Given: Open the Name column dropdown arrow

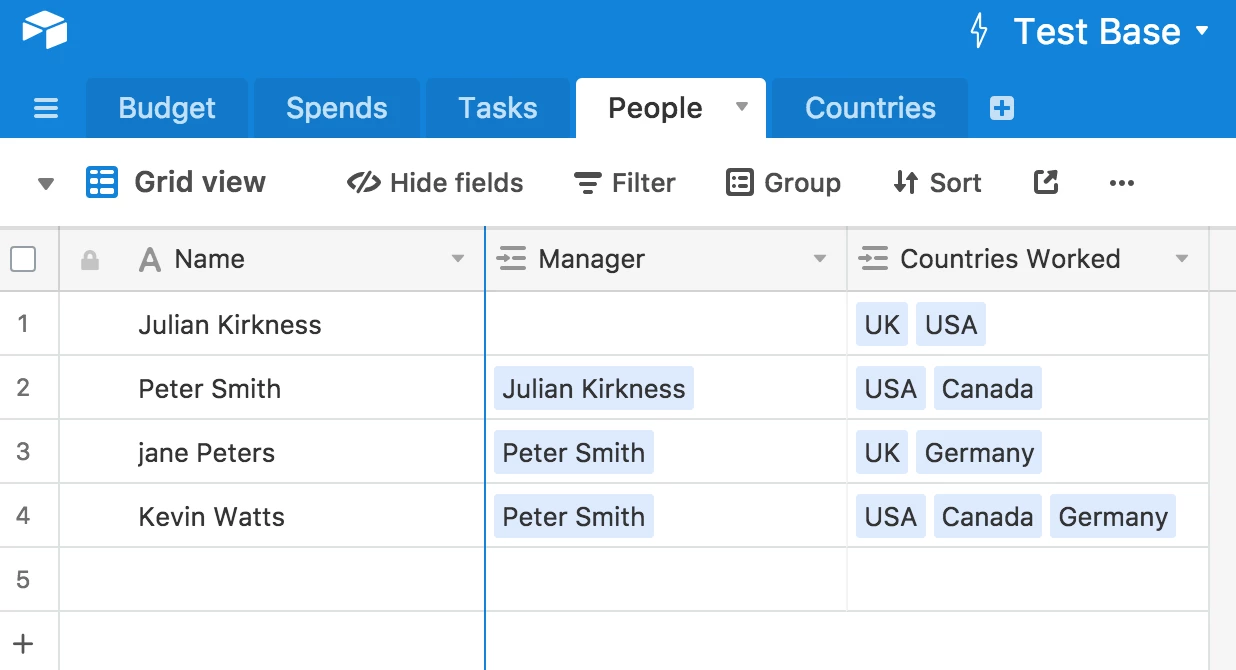Looking at the screenshot, I should coord(458,260).
